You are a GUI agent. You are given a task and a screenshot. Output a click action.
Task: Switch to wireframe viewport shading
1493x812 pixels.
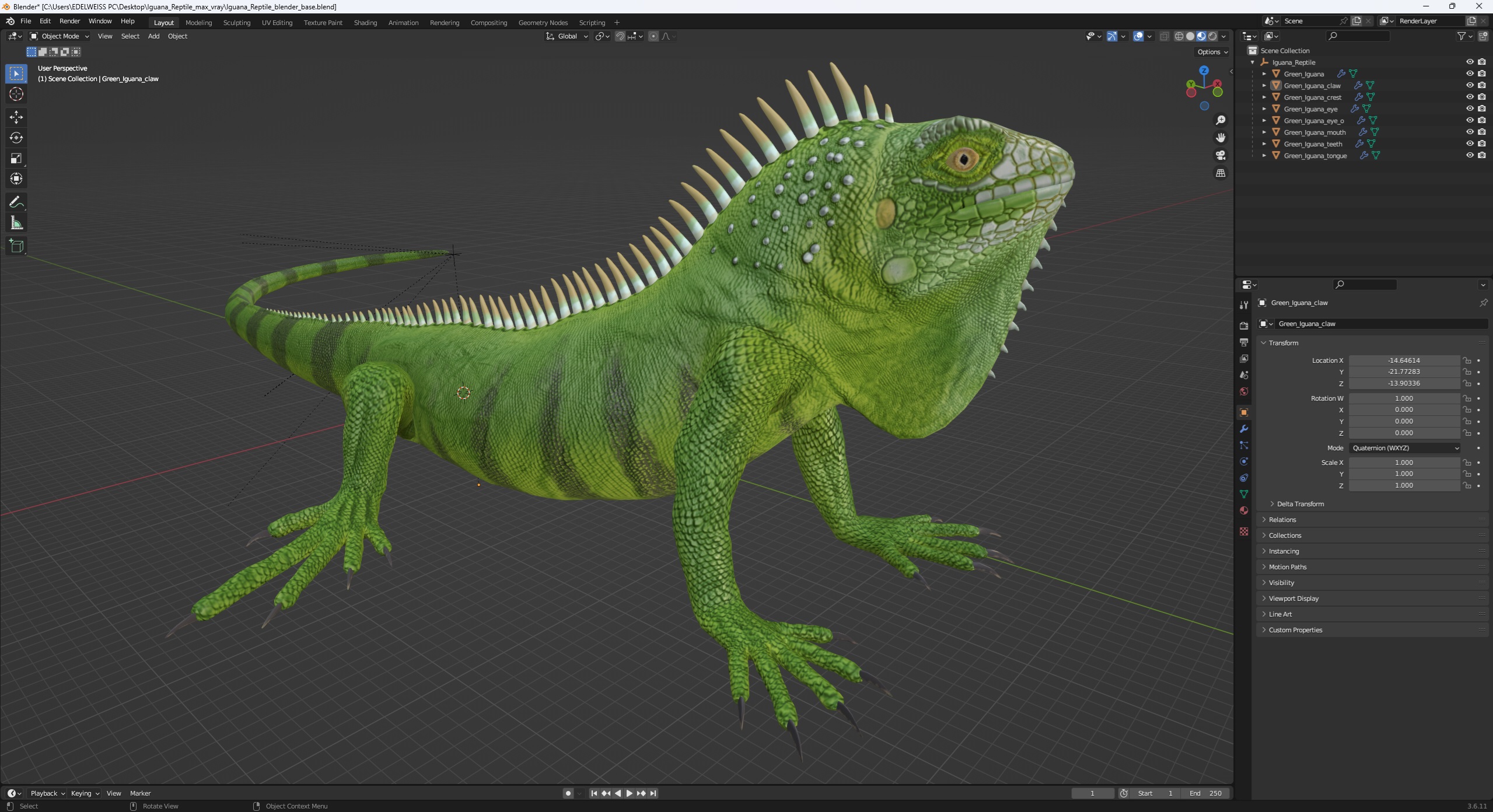(x=1179, y=36)
